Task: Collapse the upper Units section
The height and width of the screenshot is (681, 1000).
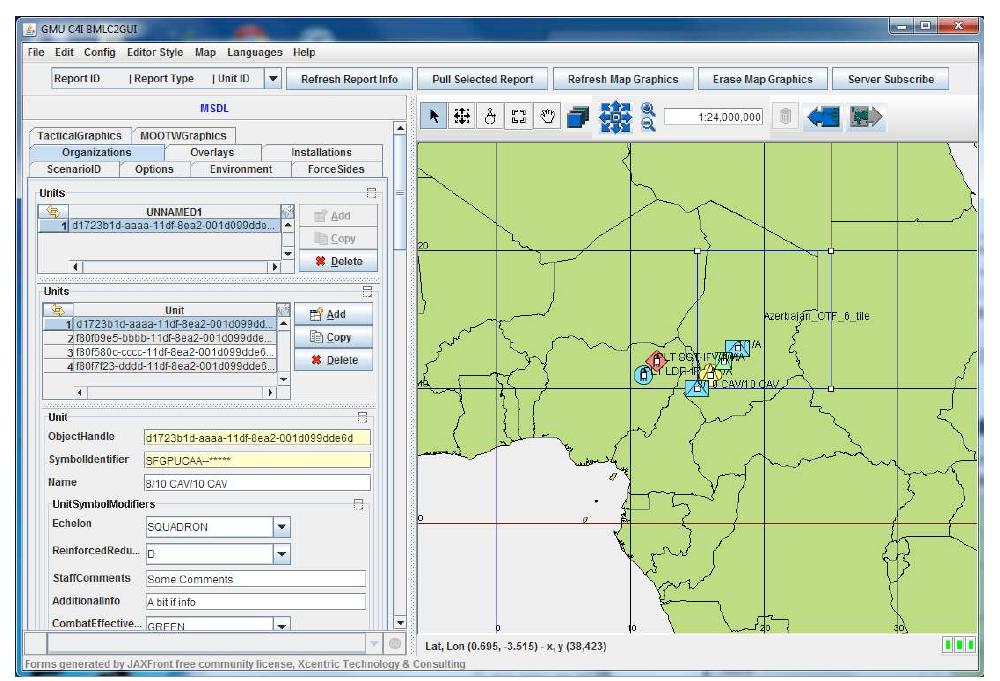Action: (371, 193)
